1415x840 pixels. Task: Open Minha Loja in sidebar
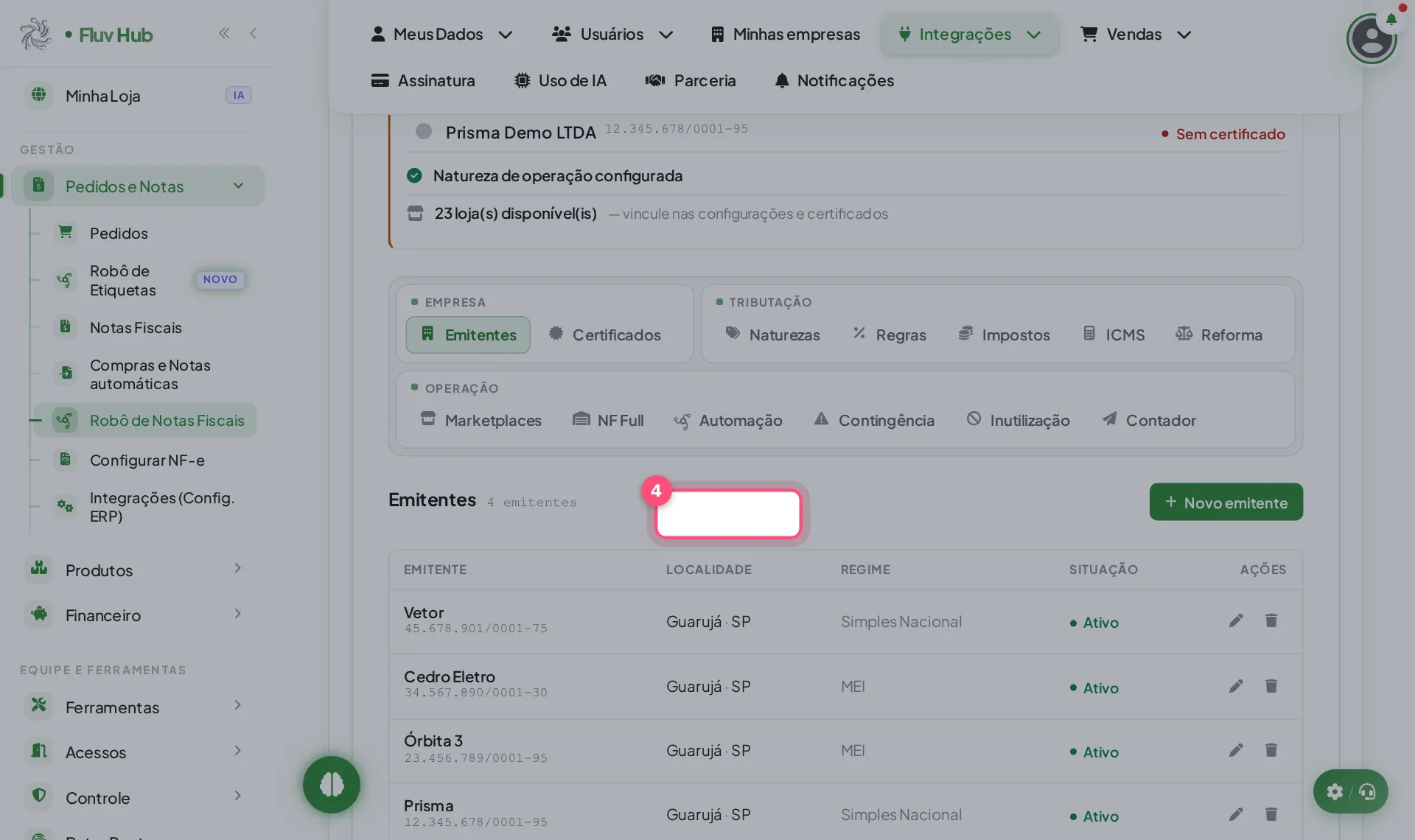[x=138, y=96]
